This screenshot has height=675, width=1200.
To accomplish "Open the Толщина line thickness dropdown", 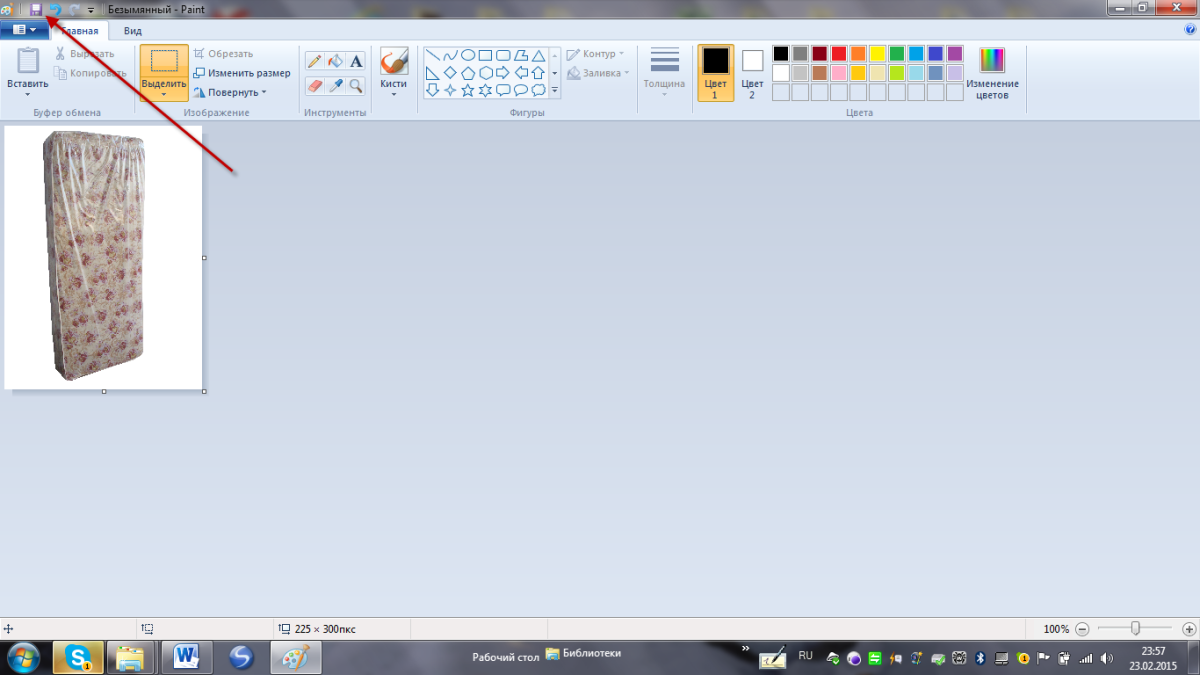I will (664, 73).
